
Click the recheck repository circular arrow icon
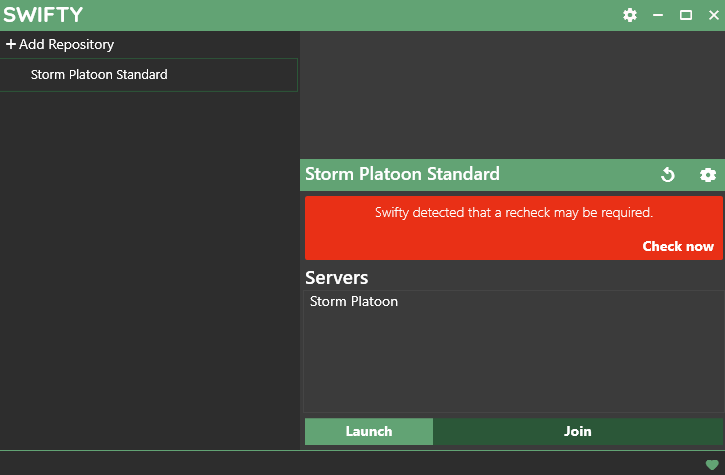tap(668, 175)
